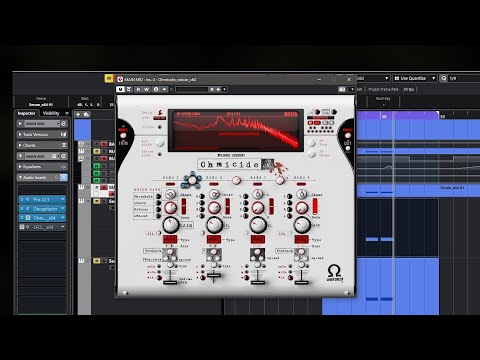Open the Use Quantize dropdown
The width and height of the screenshot is (480, 360).
(414, 78)
